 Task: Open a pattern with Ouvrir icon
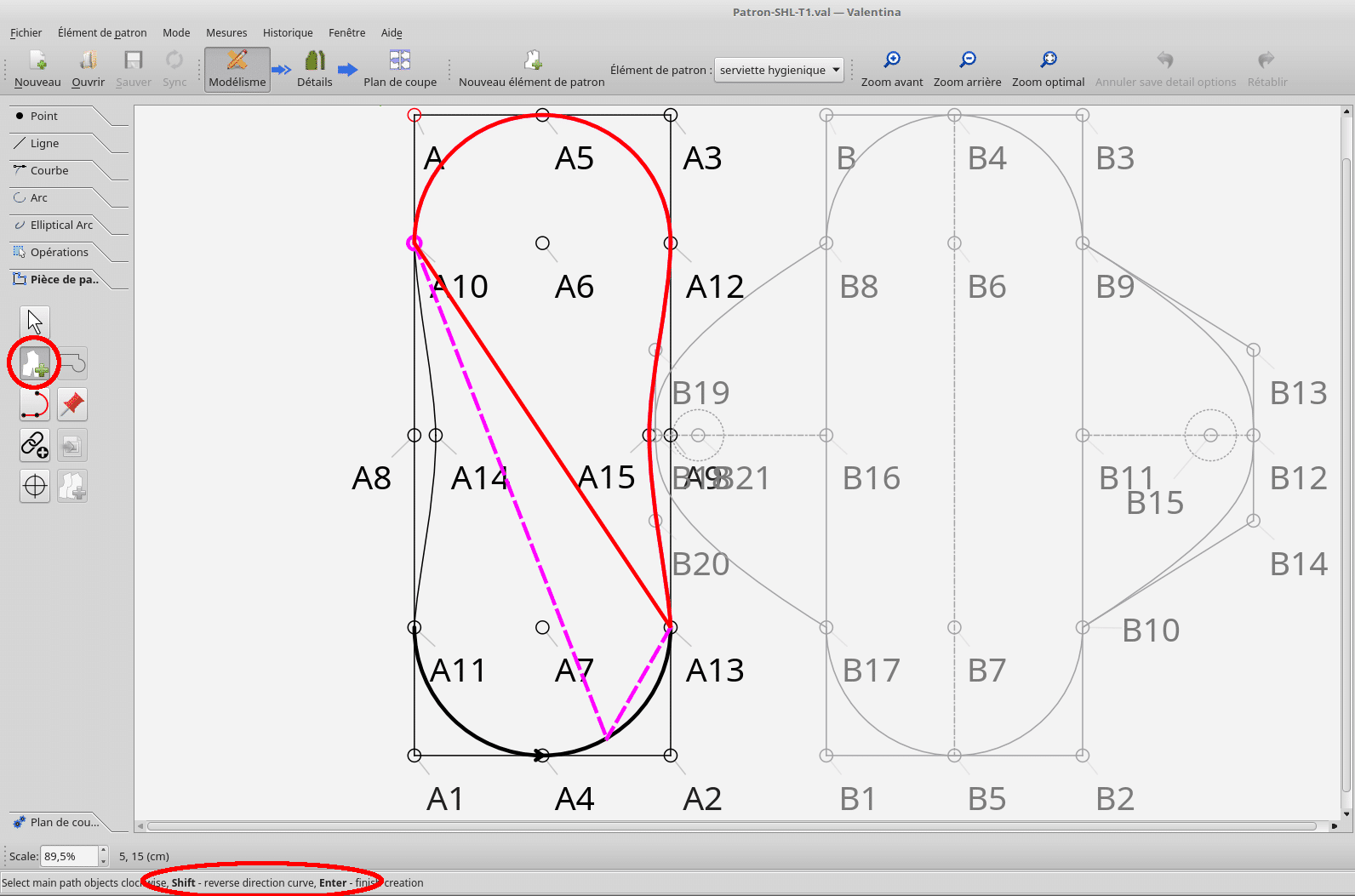pos(88,69)
